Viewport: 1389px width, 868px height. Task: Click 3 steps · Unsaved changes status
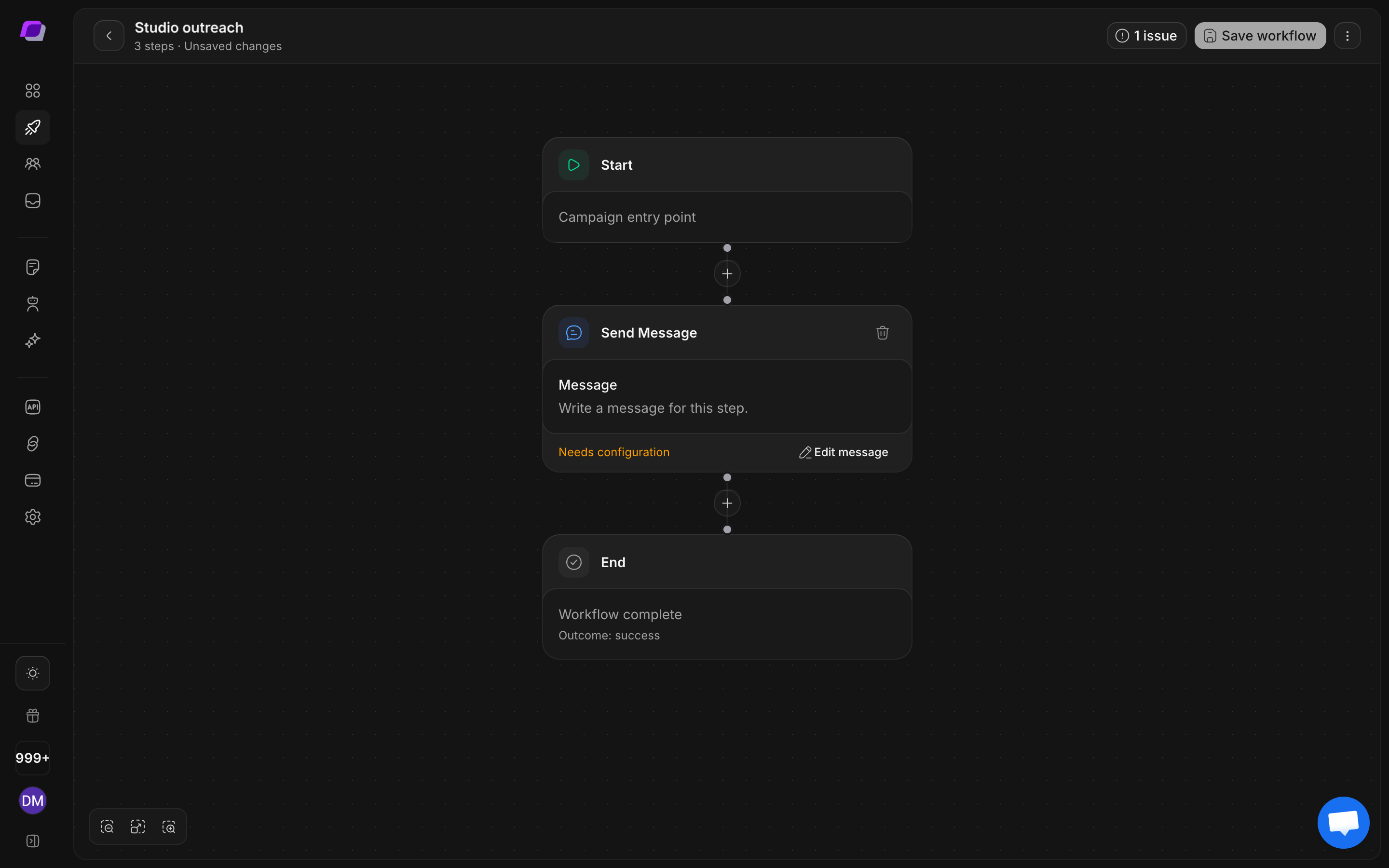[x=208, y=46]
